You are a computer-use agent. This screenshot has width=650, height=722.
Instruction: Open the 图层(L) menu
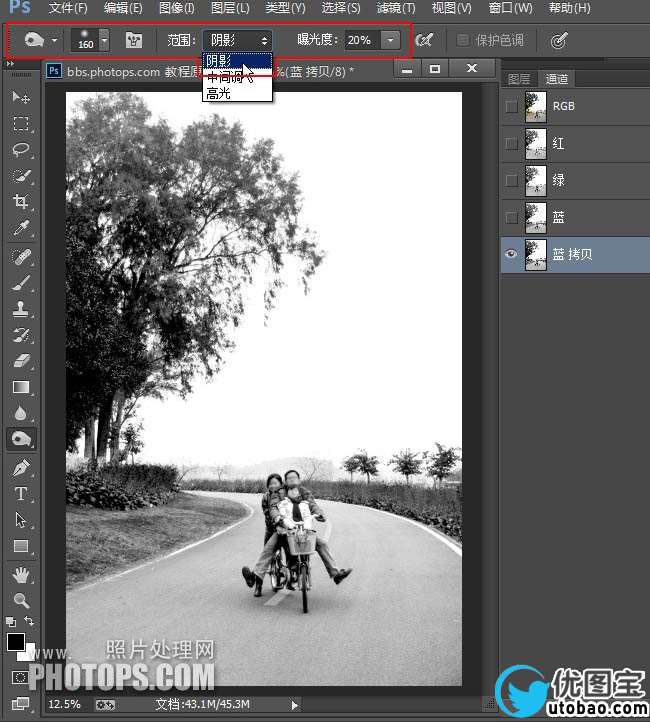[x=230, y=8]
